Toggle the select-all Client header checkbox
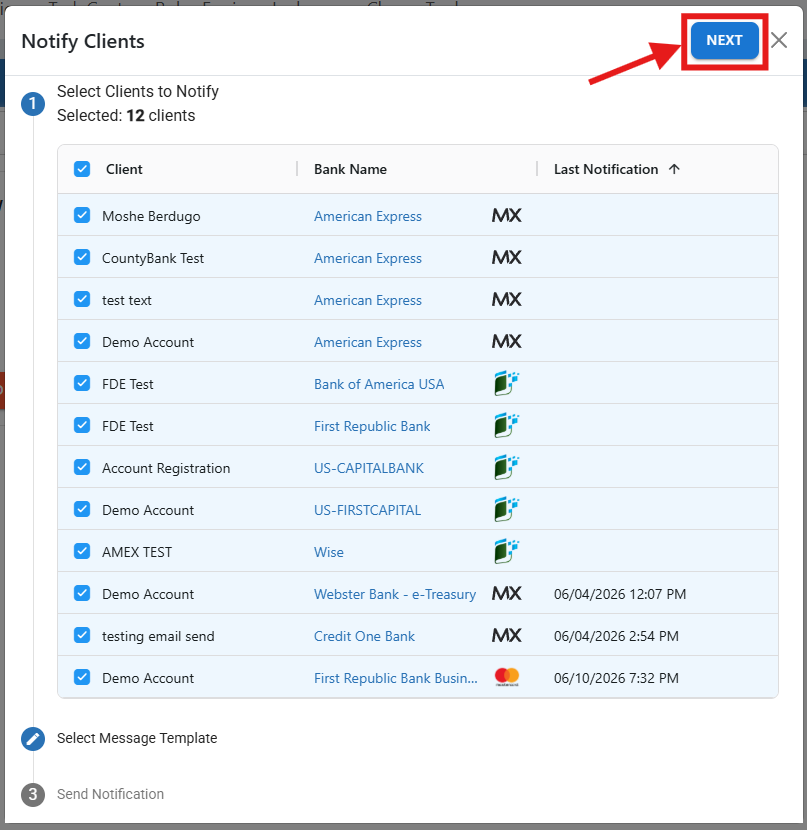The width and height of the screenshot is (807, 830). click(82, 169)
